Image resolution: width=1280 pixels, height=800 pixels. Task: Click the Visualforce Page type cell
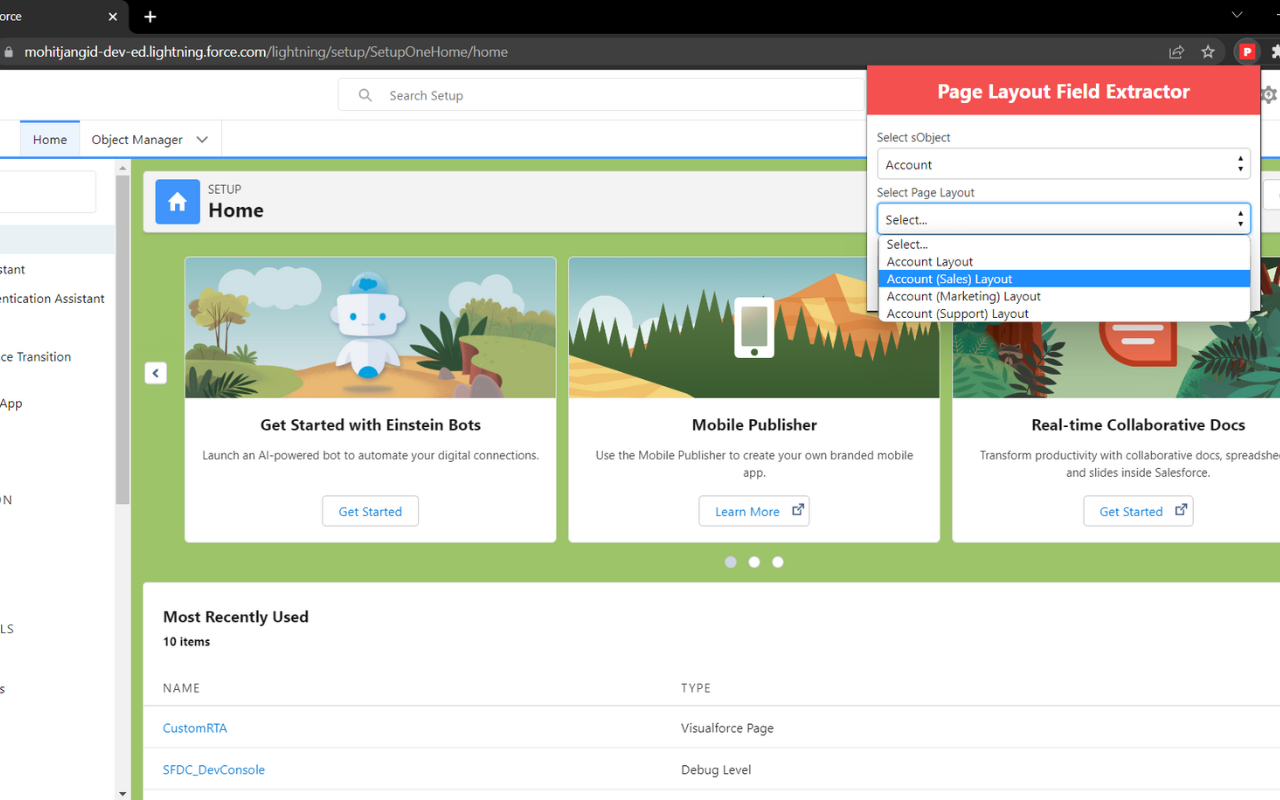pyautogui.click(x=727, y=728)
